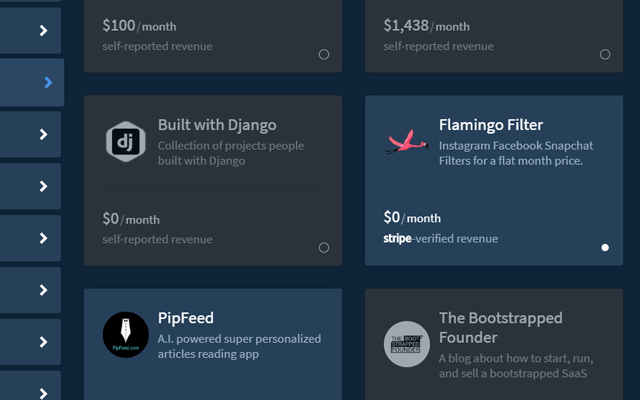Viewport: 640px width, 400px height.
Task: Select the filled circle on Flamingo Filter card
Action: (x=605, y=247)
